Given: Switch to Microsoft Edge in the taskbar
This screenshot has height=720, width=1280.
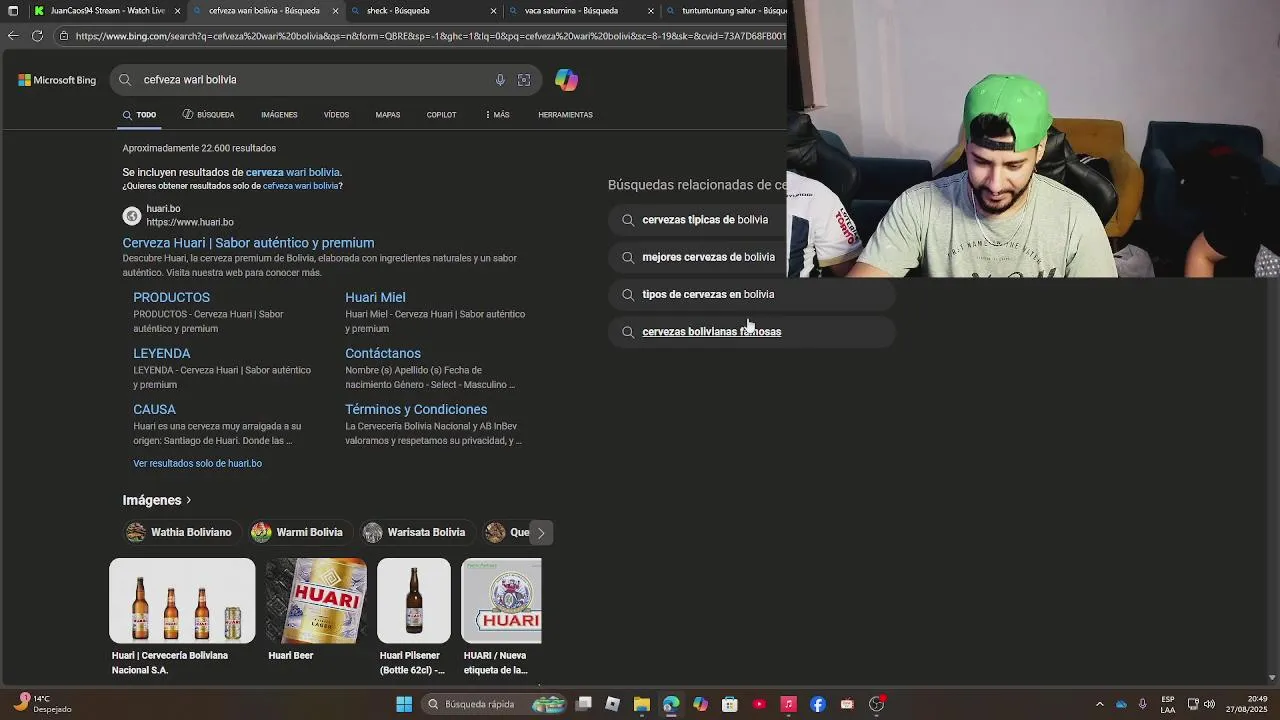Looking at the screenshot, I should pyautogui.click(x=671, y=704).
